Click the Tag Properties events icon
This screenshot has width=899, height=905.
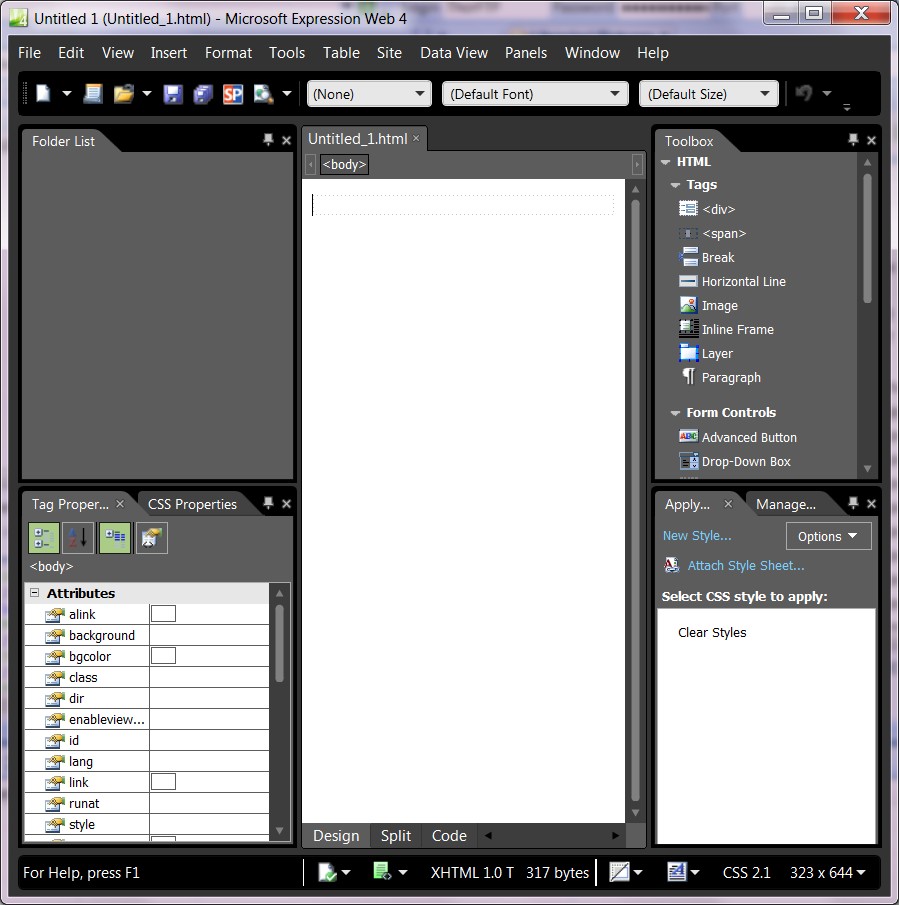152,538
